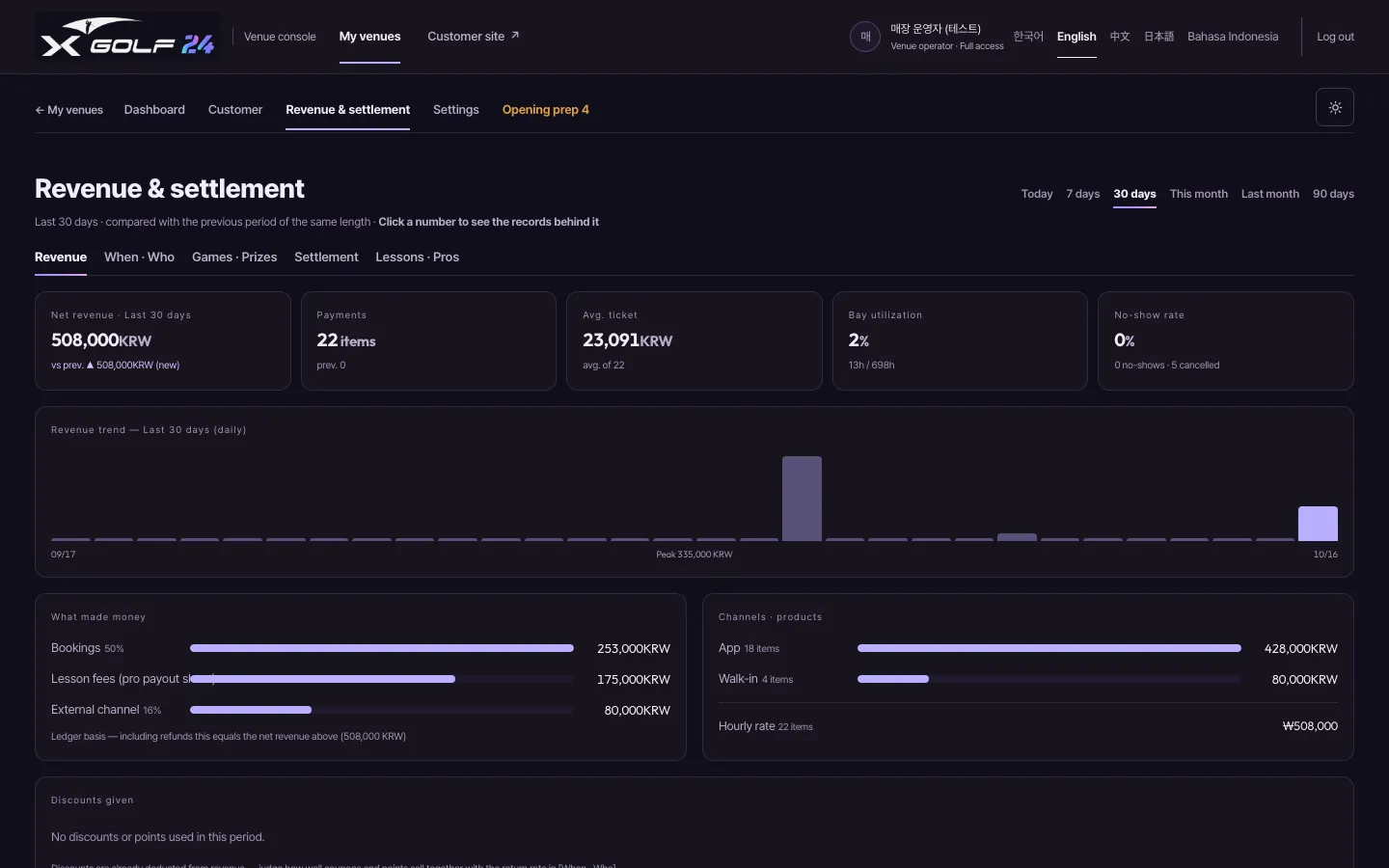
Task: Switch language to Bahasa Indonesia
Action: [x=1233, y=37]
